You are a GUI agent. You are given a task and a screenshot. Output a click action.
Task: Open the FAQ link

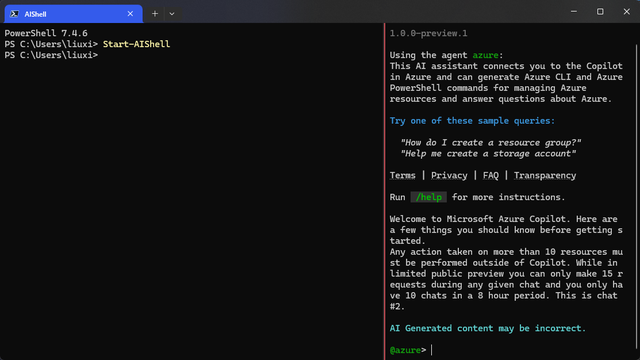[491, 176]
